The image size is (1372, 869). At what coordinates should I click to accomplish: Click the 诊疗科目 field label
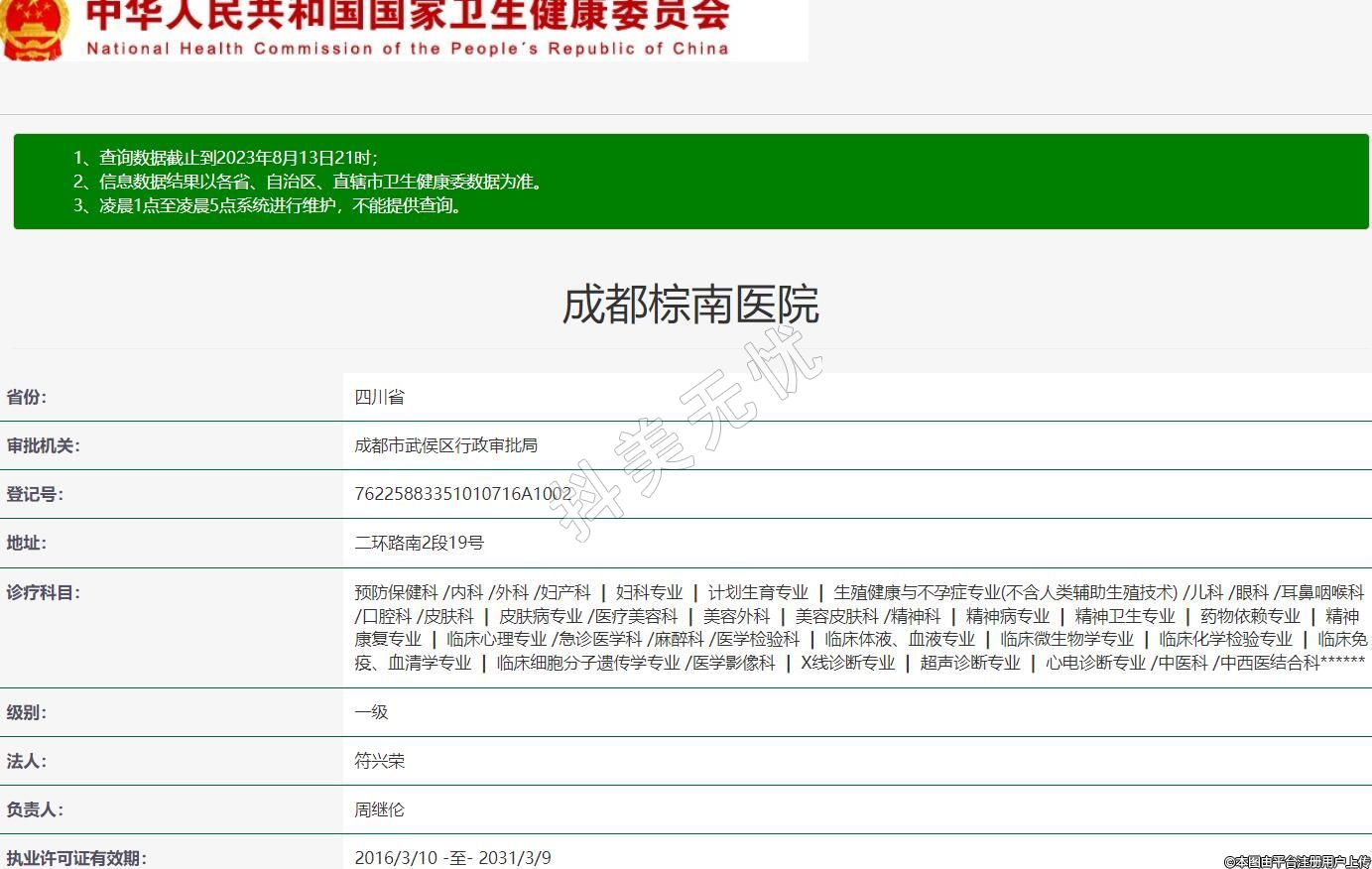44,592
